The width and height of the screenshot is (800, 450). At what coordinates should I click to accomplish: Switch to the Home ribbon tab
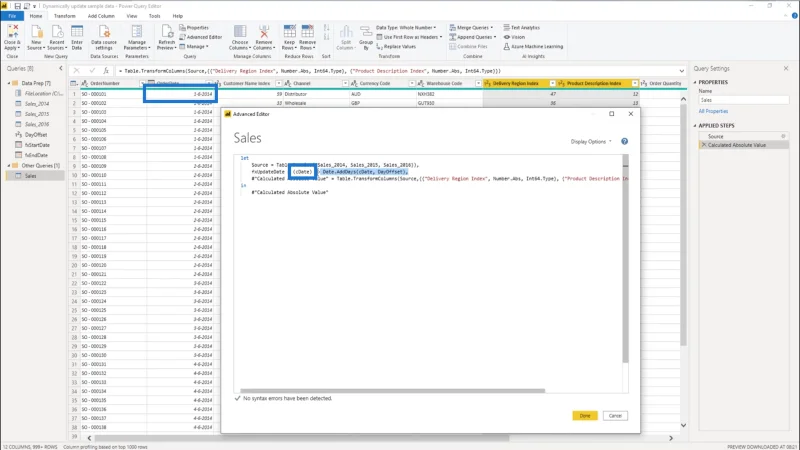[36, 16]
